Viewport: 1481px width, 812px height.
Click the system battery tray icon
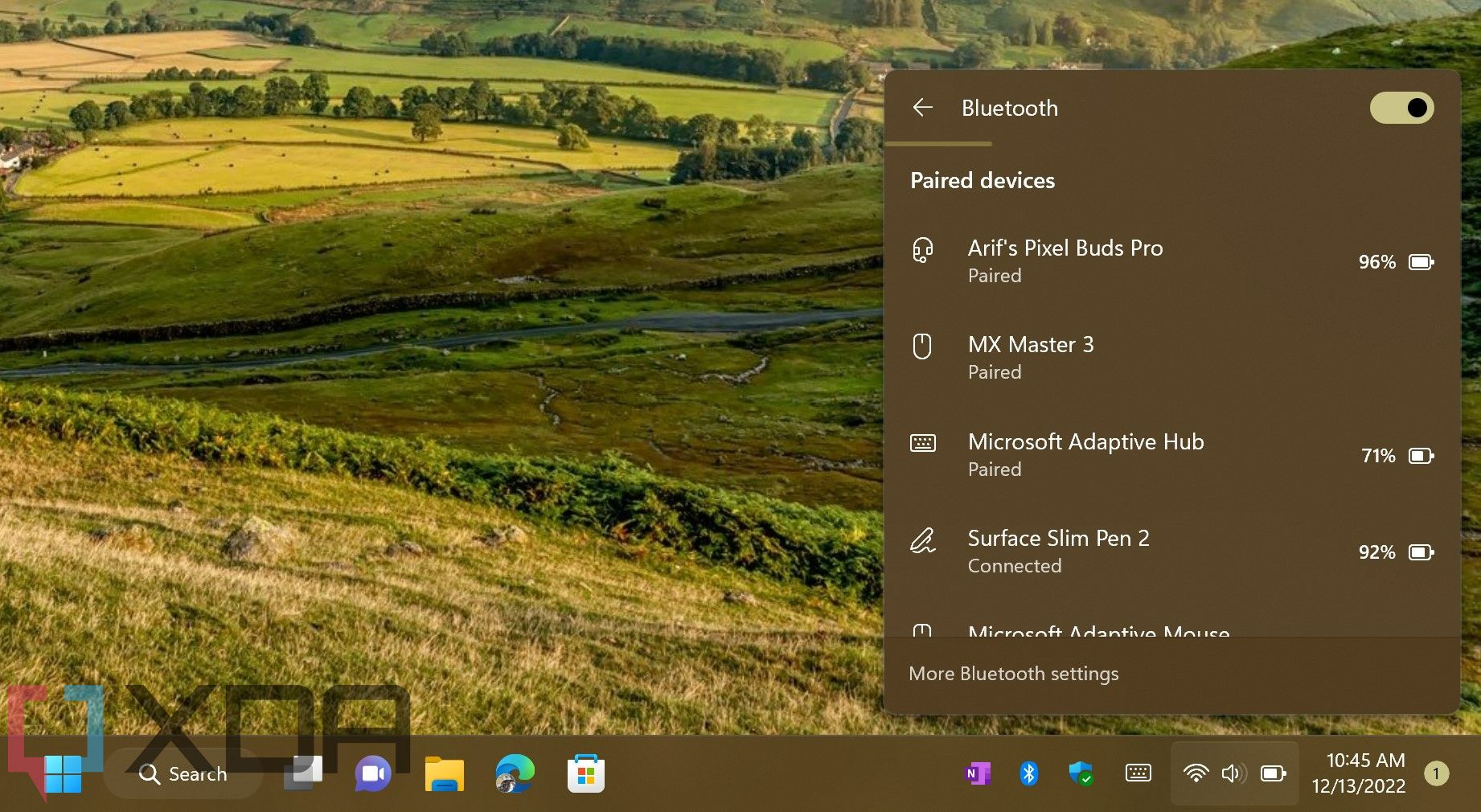coord(1274,773)
